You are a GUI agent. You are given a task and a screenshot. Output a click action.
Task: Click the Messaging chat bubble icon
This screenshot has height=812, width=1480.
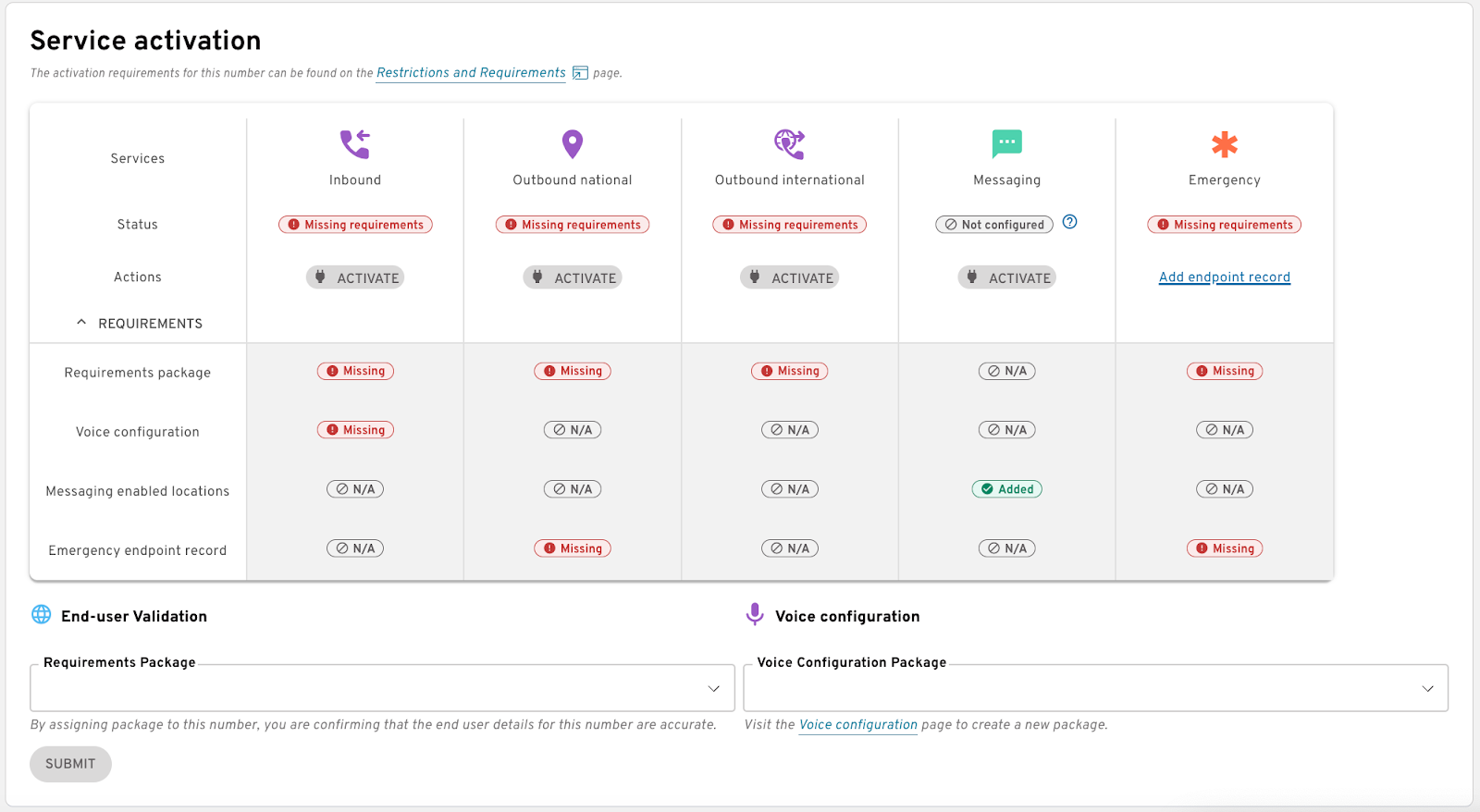click(1007, 144)
